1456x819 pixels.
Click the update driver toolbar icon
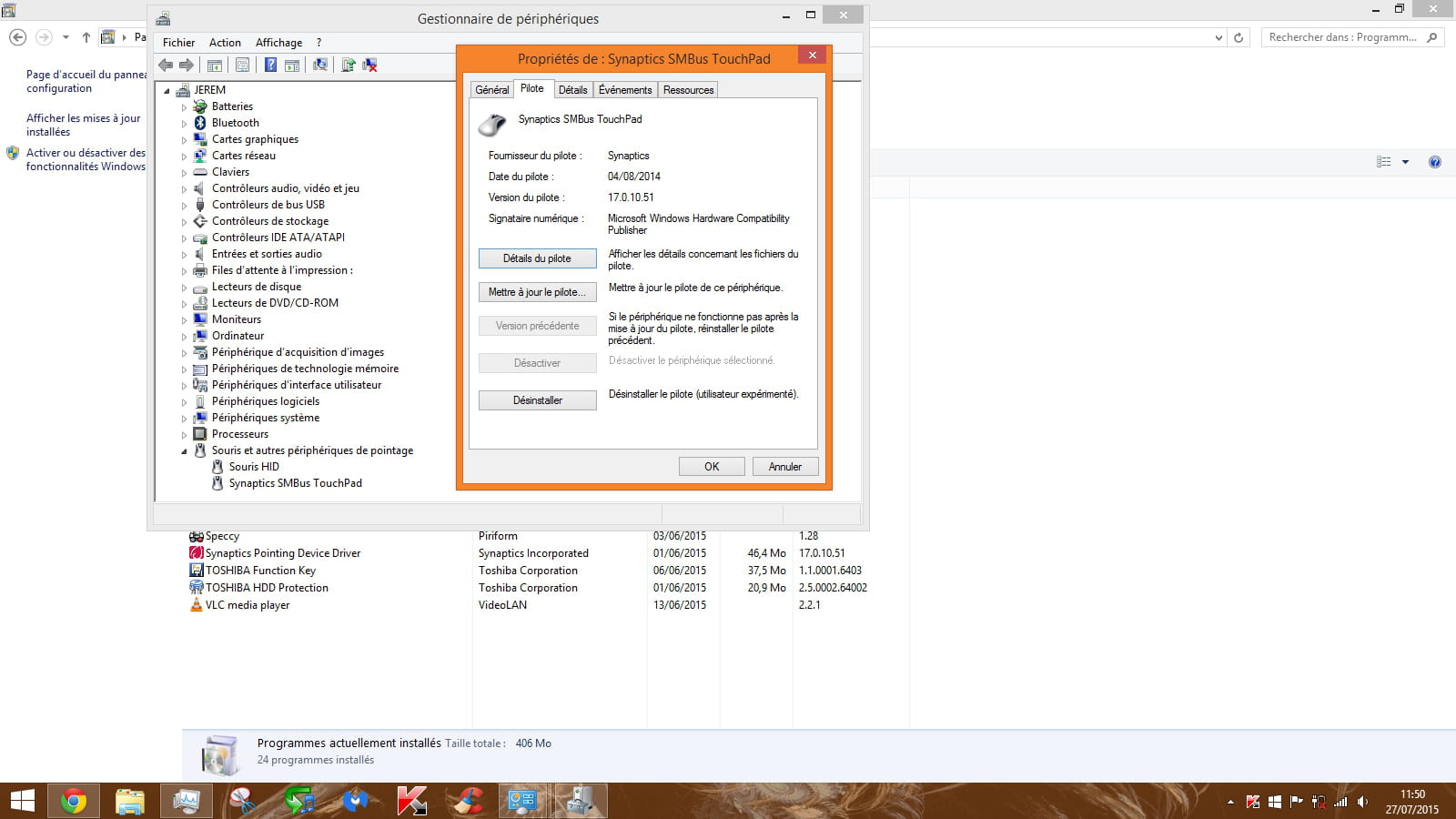point(348,65)
